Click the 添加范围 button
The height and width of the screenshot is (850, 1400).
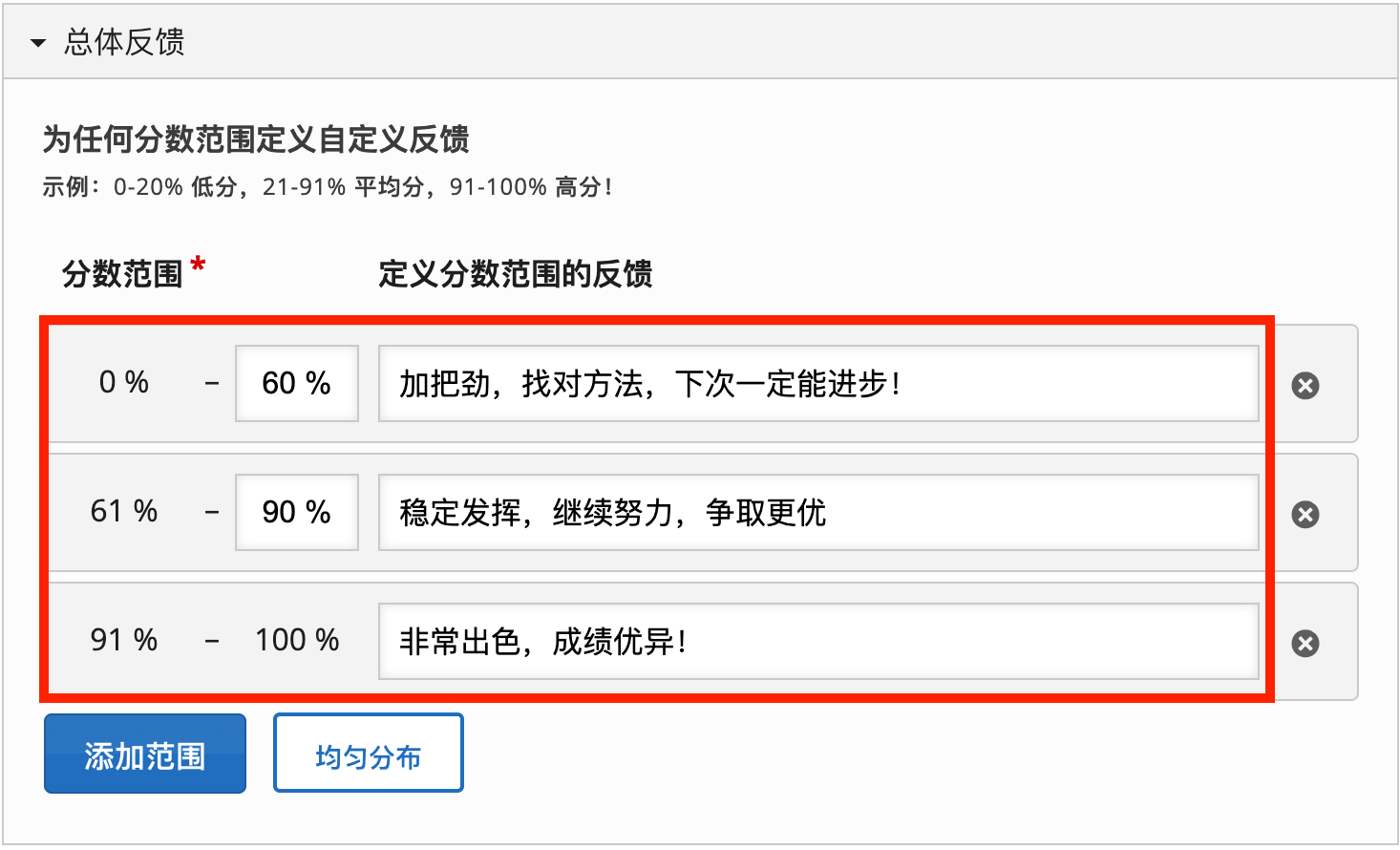point(144,753)
